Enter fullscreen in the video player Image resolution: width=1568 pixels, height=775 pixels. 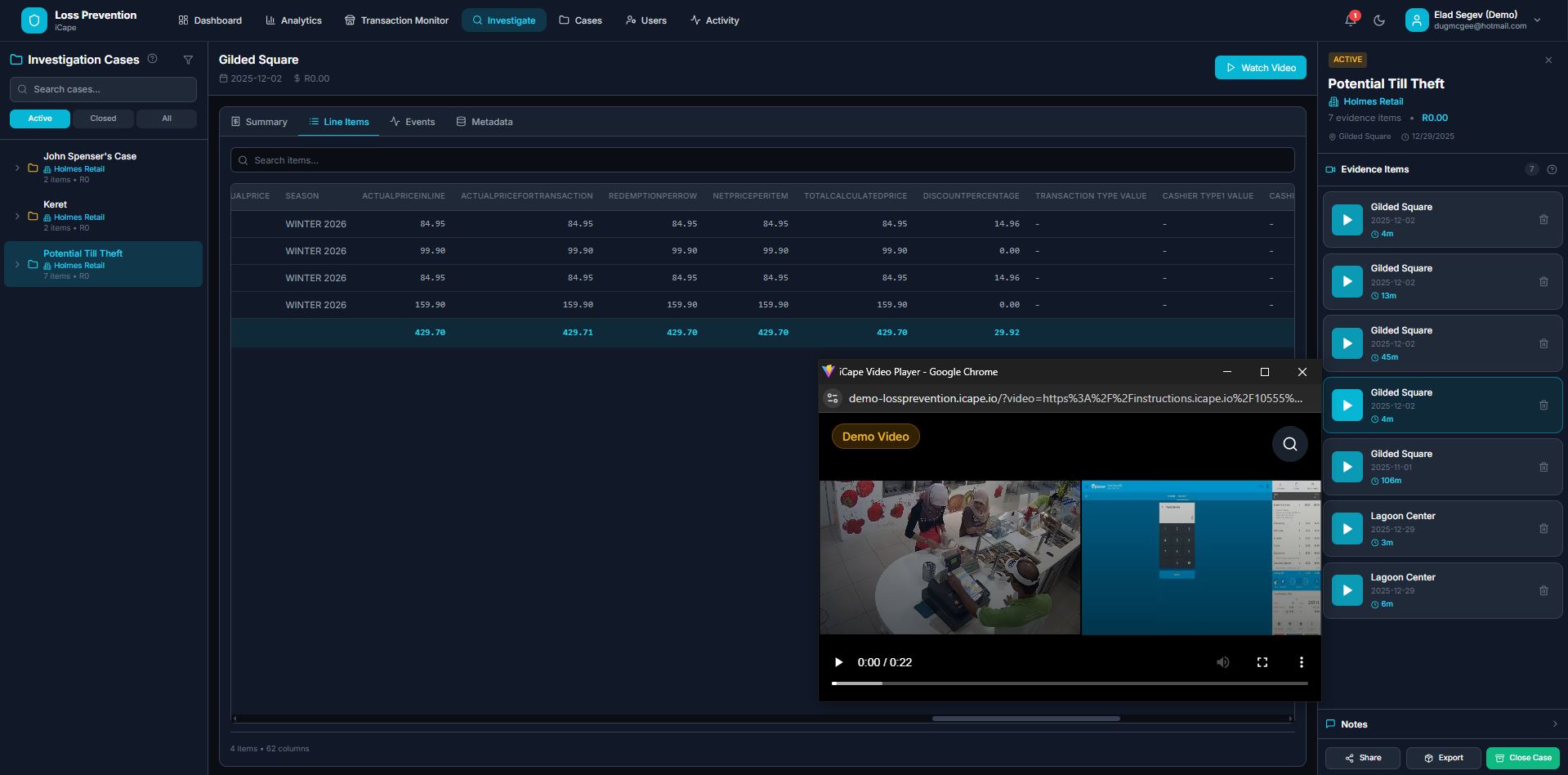[1262, 662]
